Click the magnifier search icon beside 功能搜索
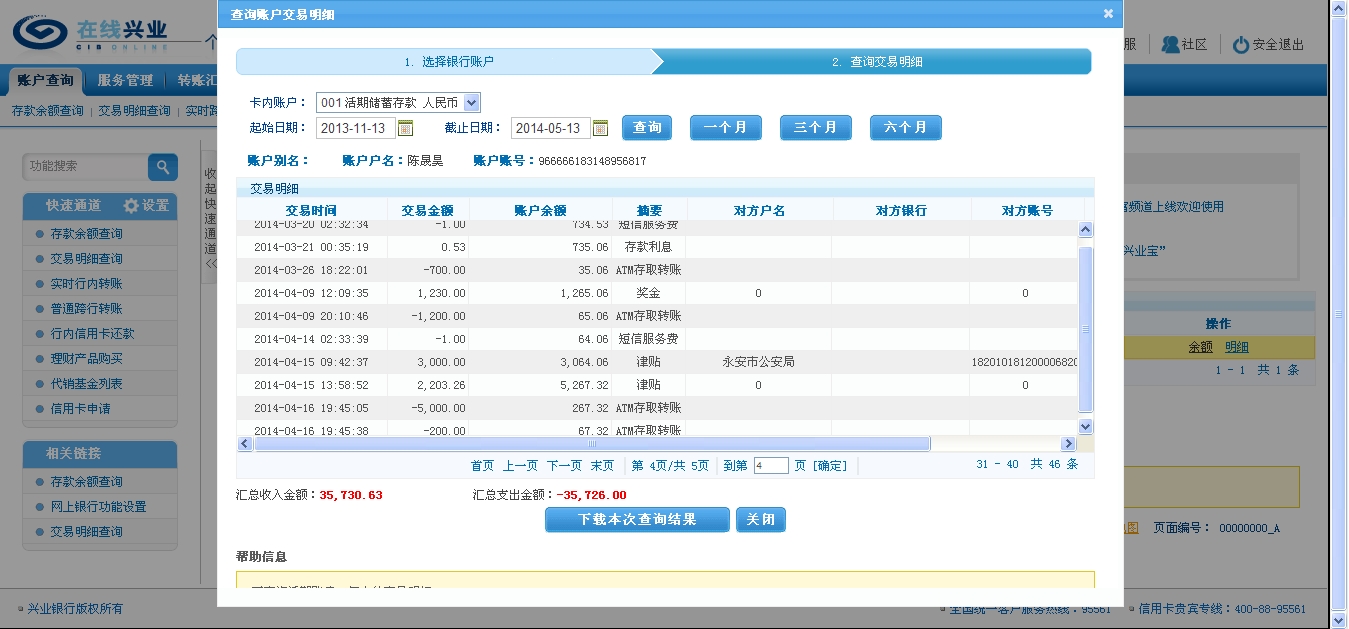 163,167
